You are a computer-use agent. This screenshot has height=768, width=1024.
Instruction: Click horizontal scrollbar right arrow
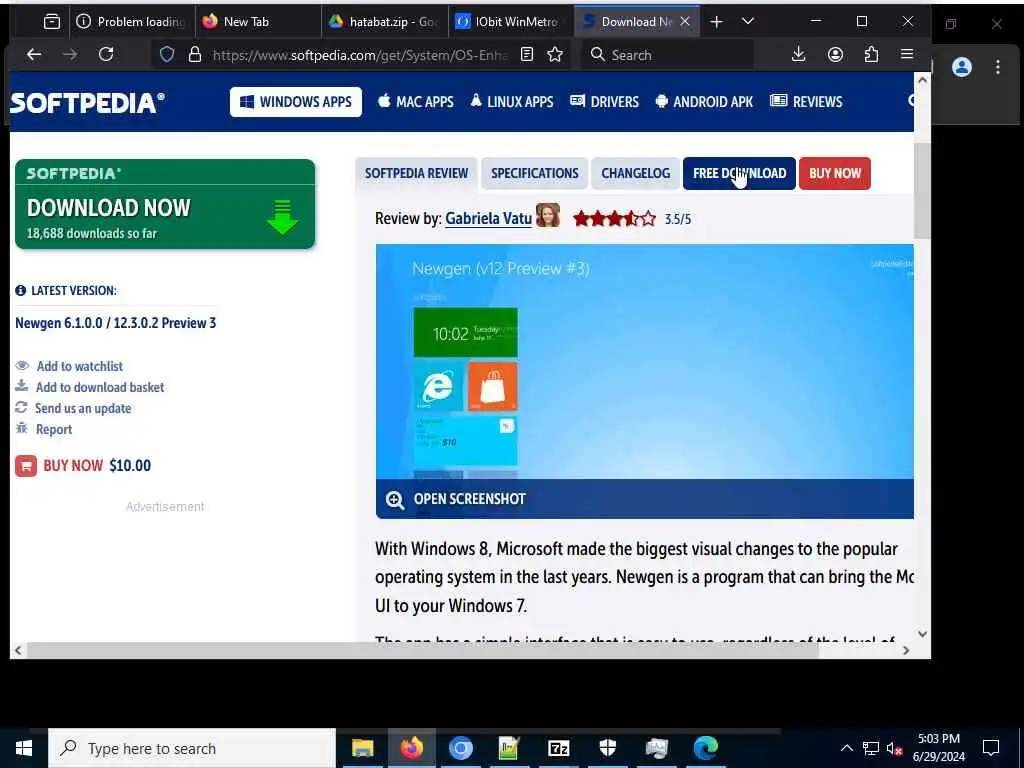tap(906, 650)
